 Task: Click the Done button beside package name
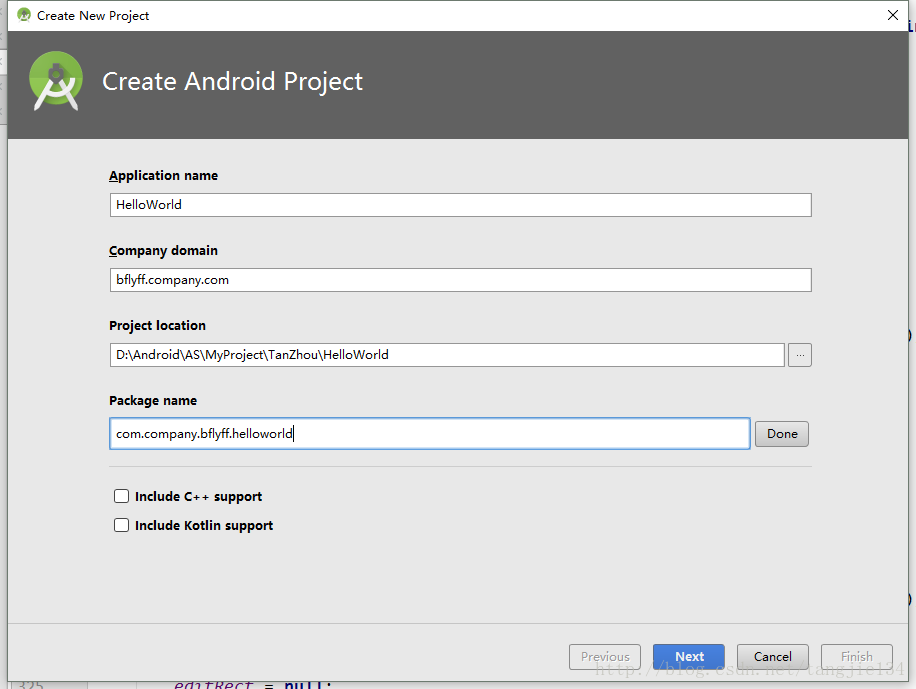782,434
